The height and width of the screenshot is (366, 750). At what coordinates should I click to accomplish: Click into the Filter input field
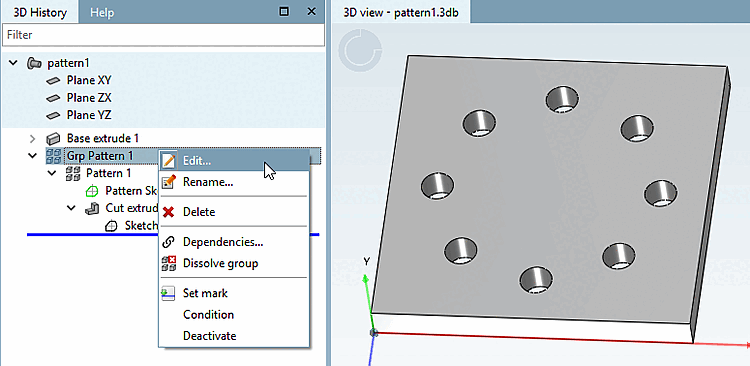click(x=164, y=35)
